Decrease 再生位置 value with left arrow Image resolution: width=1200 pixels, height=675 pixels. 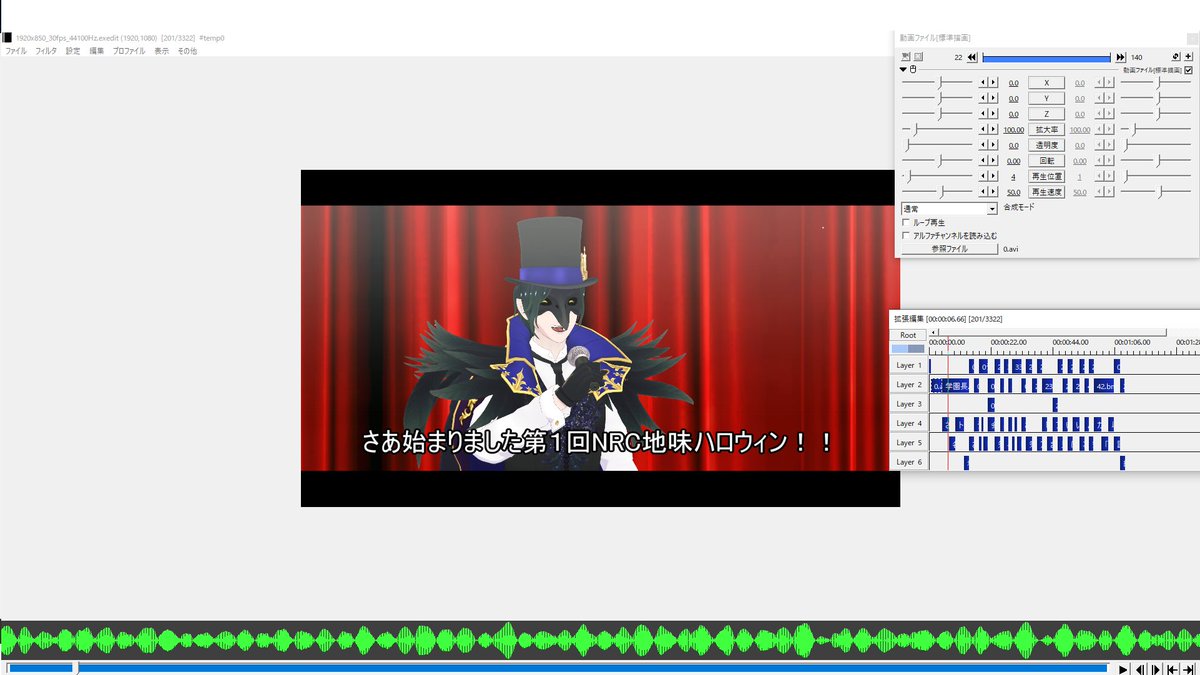click(983, 176)
